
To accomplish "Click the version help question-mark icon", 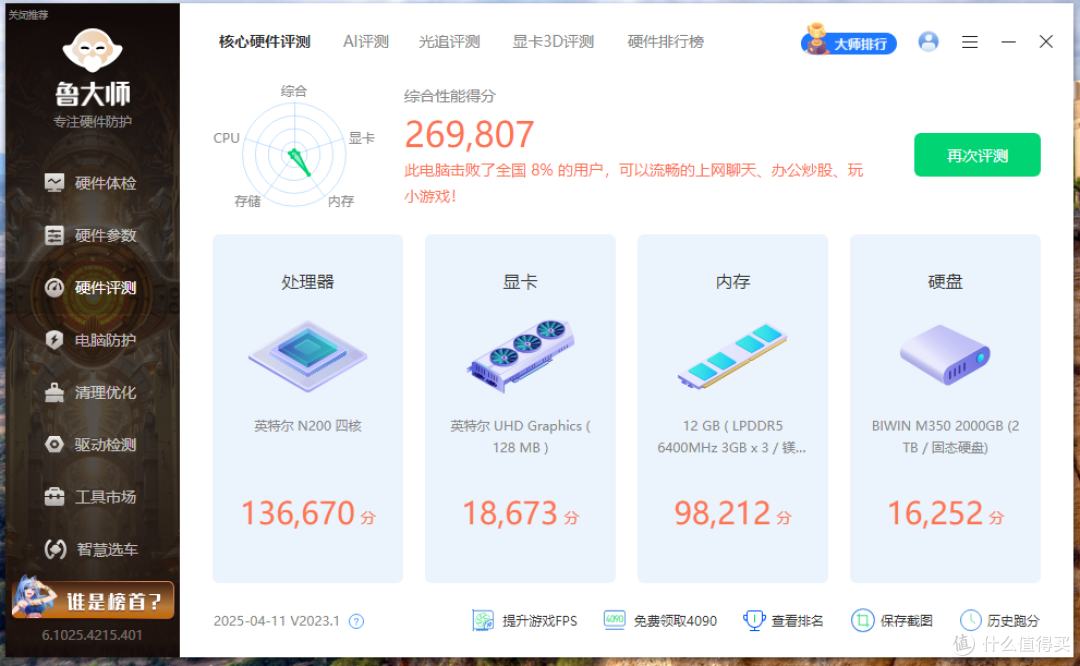I will coord(356,621).
